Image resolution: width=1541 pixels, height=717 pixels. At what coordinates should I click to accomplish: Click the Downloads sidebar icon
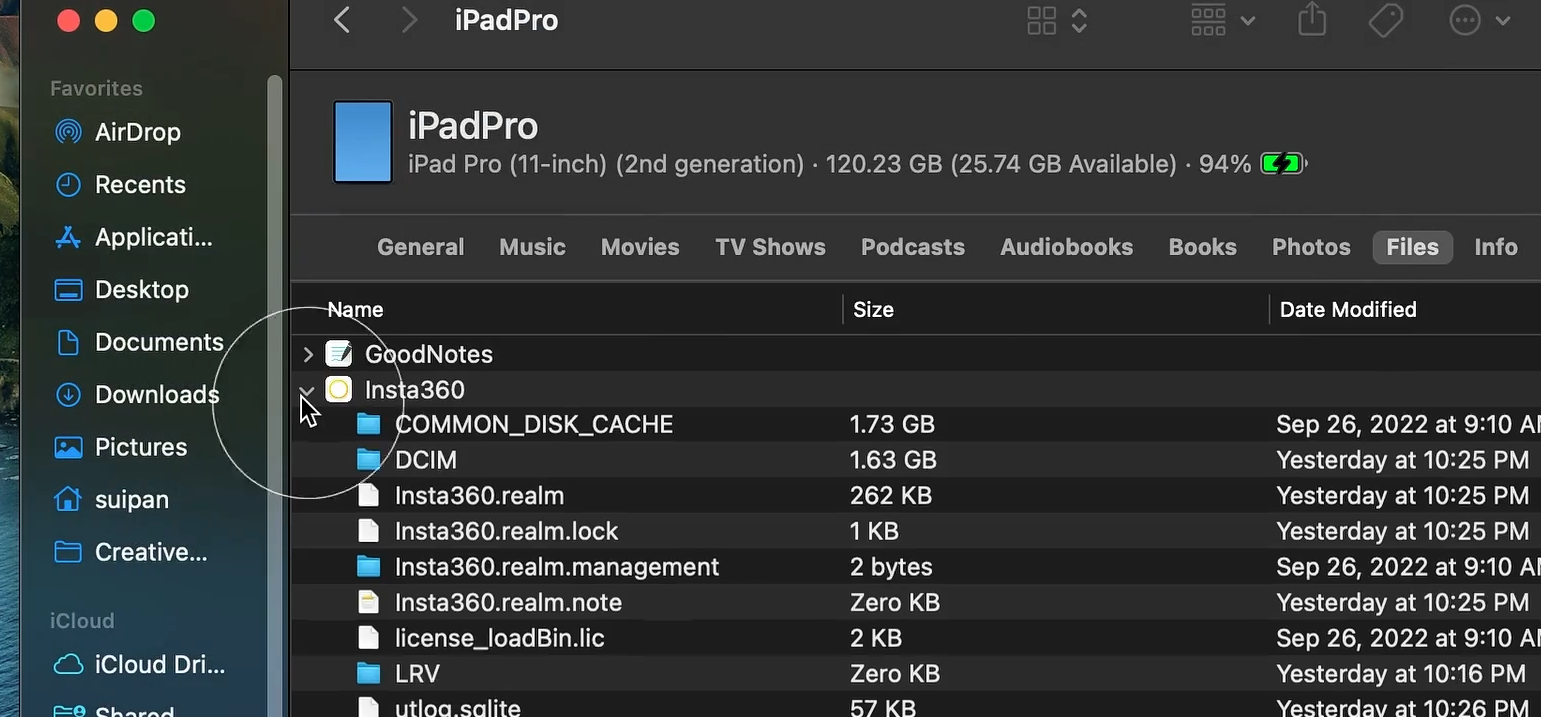click(x=68, y=395)
